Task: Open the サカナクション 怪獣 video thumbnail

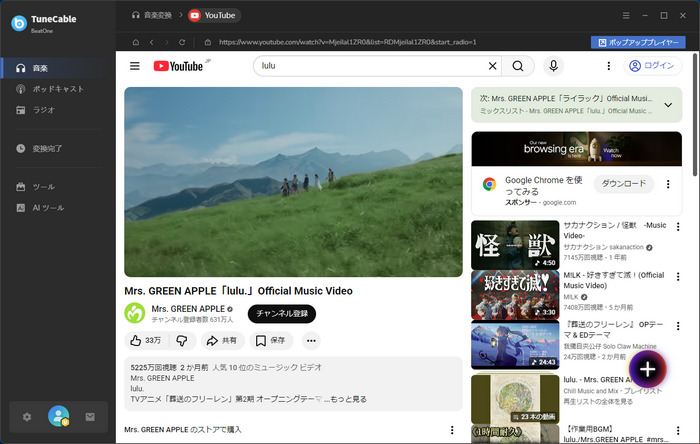Action: pos(515,244)
